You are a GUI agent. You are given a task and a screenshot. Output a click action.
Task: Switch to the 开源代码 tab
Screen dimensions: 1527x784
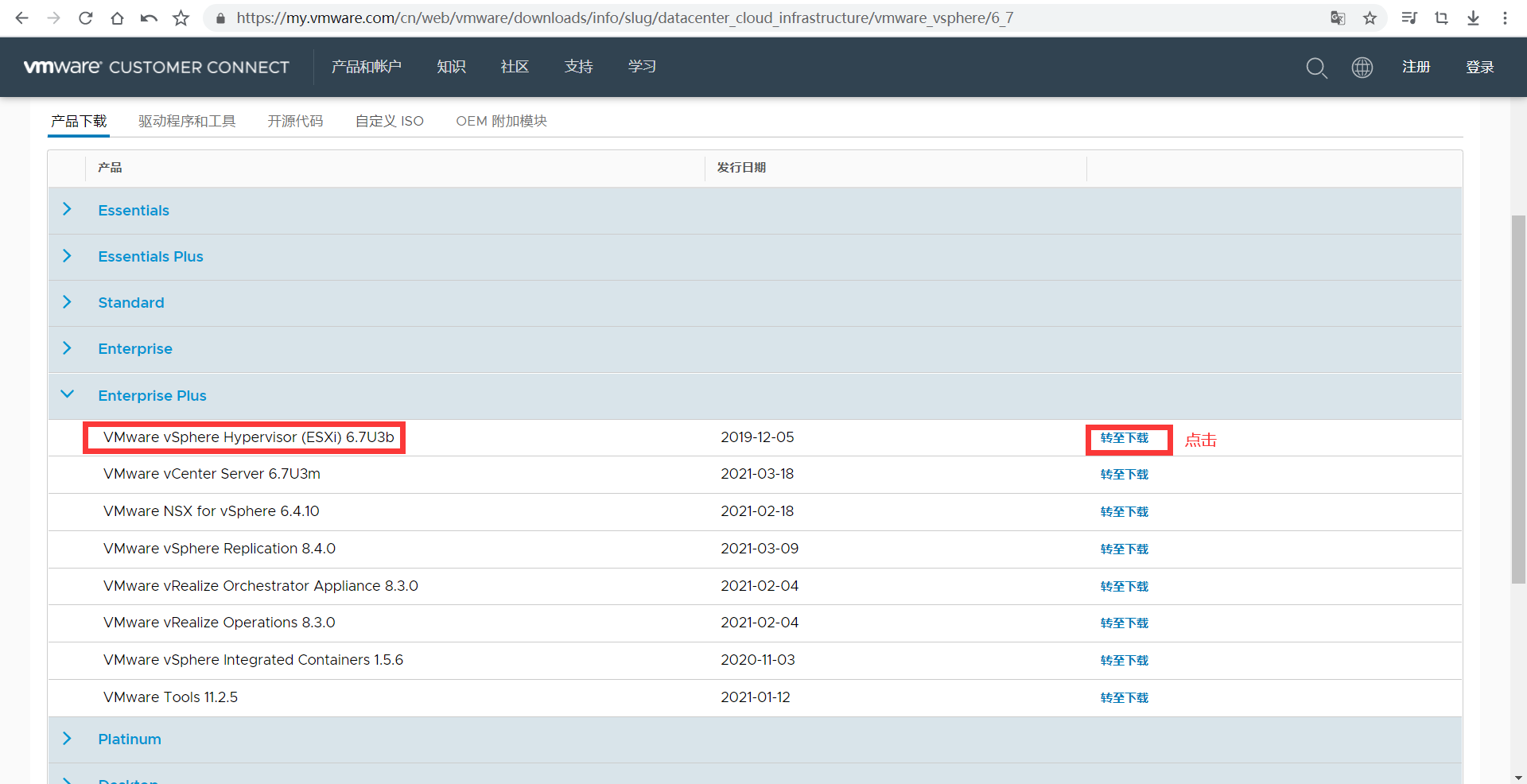click(295, 121)
